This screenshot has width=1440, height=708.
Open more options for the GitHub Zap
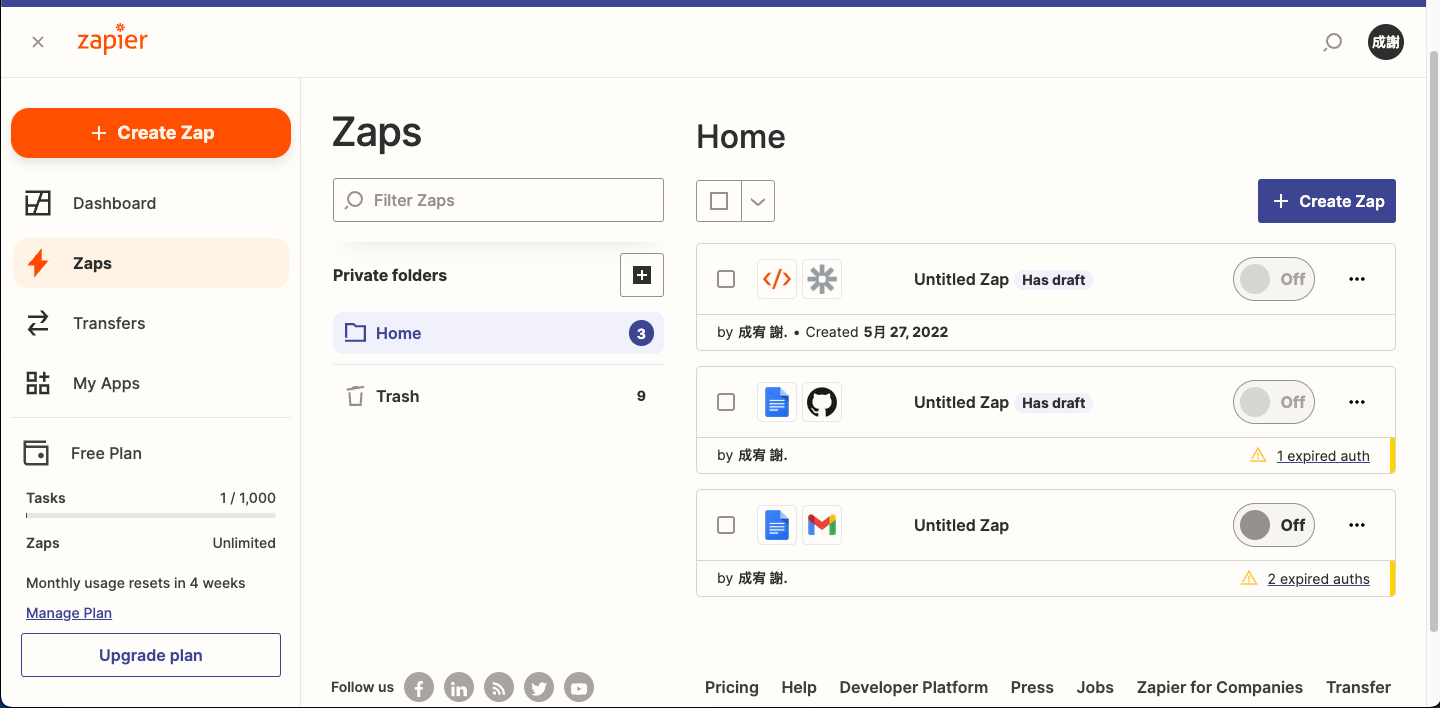click(1357, 402)
